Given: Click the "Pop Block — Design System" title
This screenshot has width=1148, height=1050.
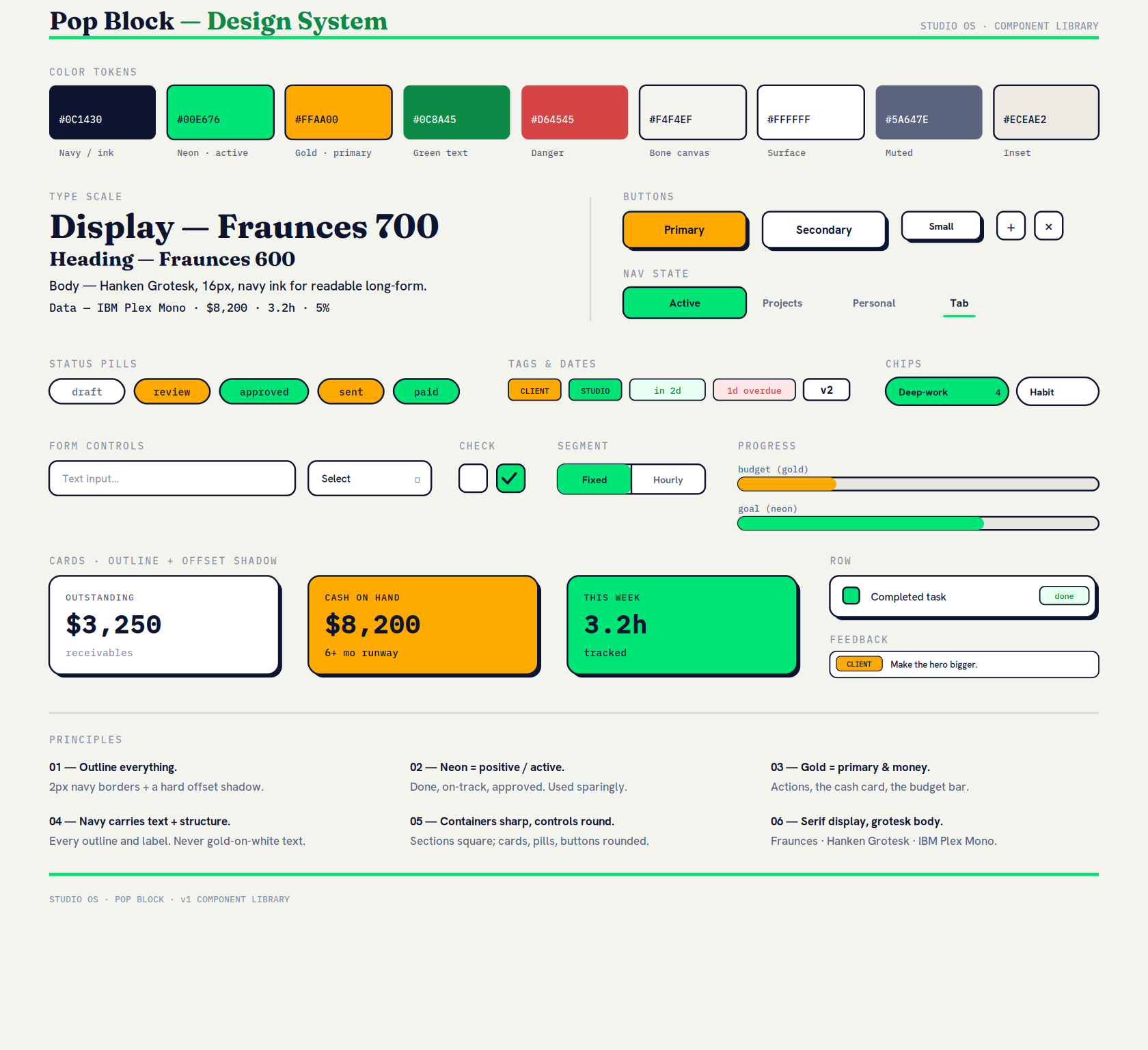Looking at the screenshot, I should (219, 21).
